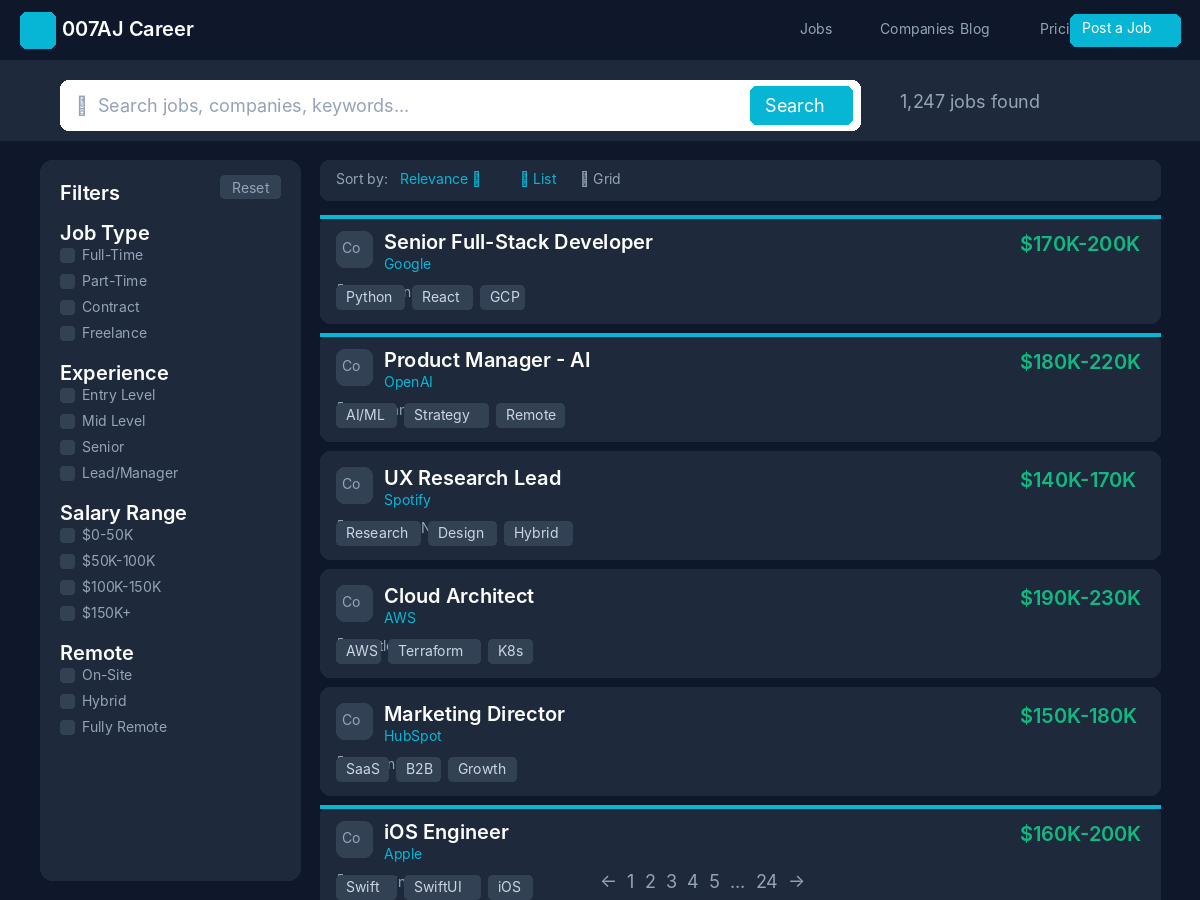Open the Senior Full-Stack Developer listing

point(518,242)
